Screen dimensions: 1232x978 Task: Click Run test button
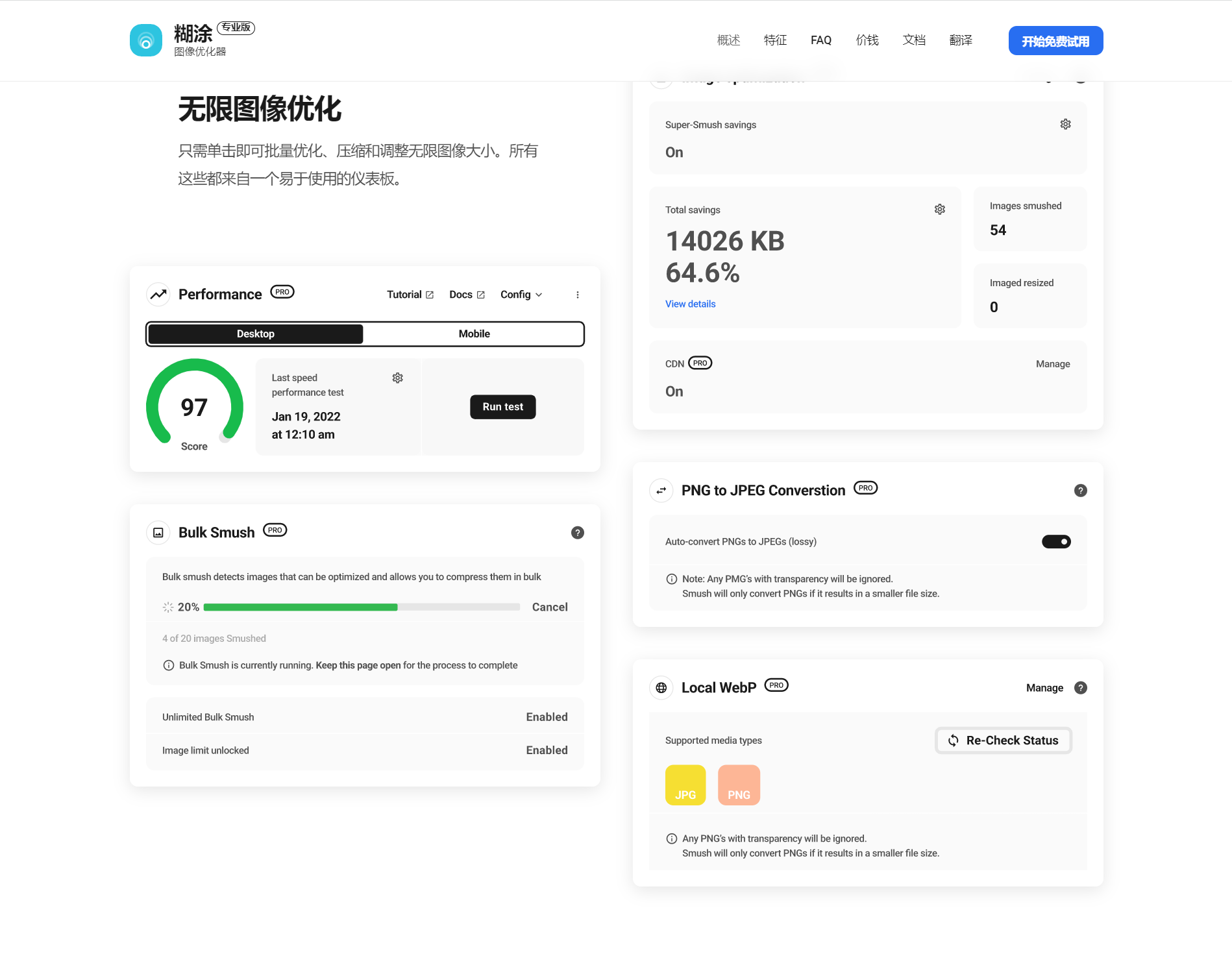503,407
